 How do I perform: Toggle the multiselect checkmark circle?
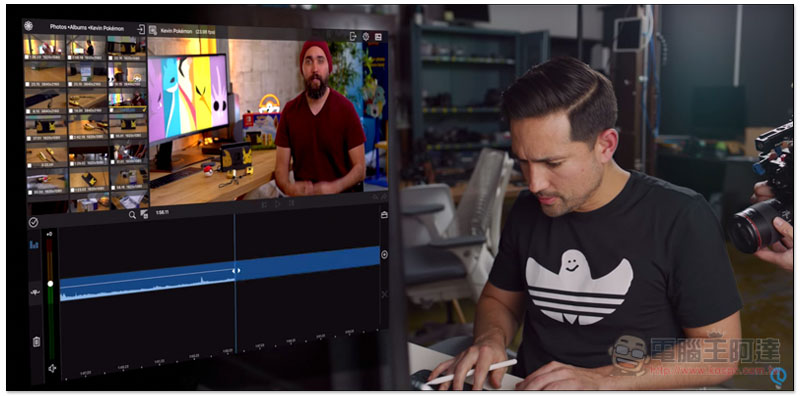click(x=34, y=222)
